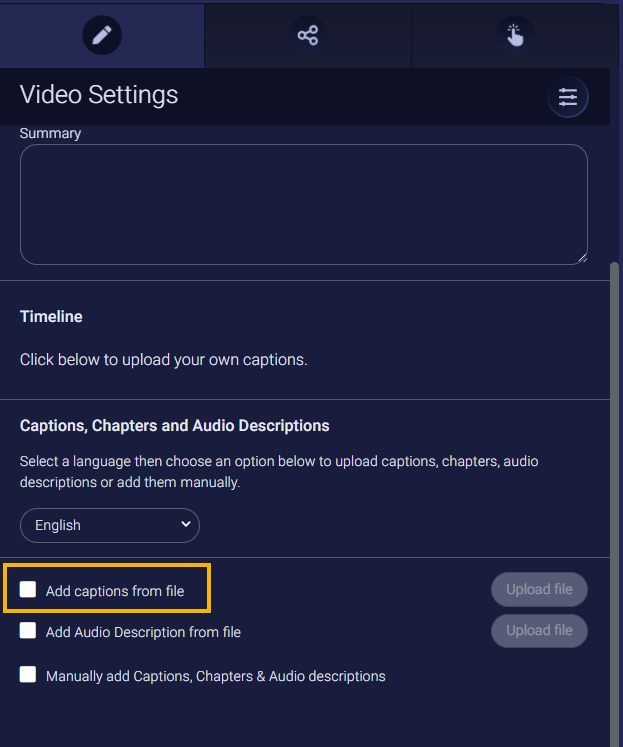Image resolution: width=623 pixels, height=747 pixels.
Task: Enable Add captions from file checkbox
Action: [28, 590]
